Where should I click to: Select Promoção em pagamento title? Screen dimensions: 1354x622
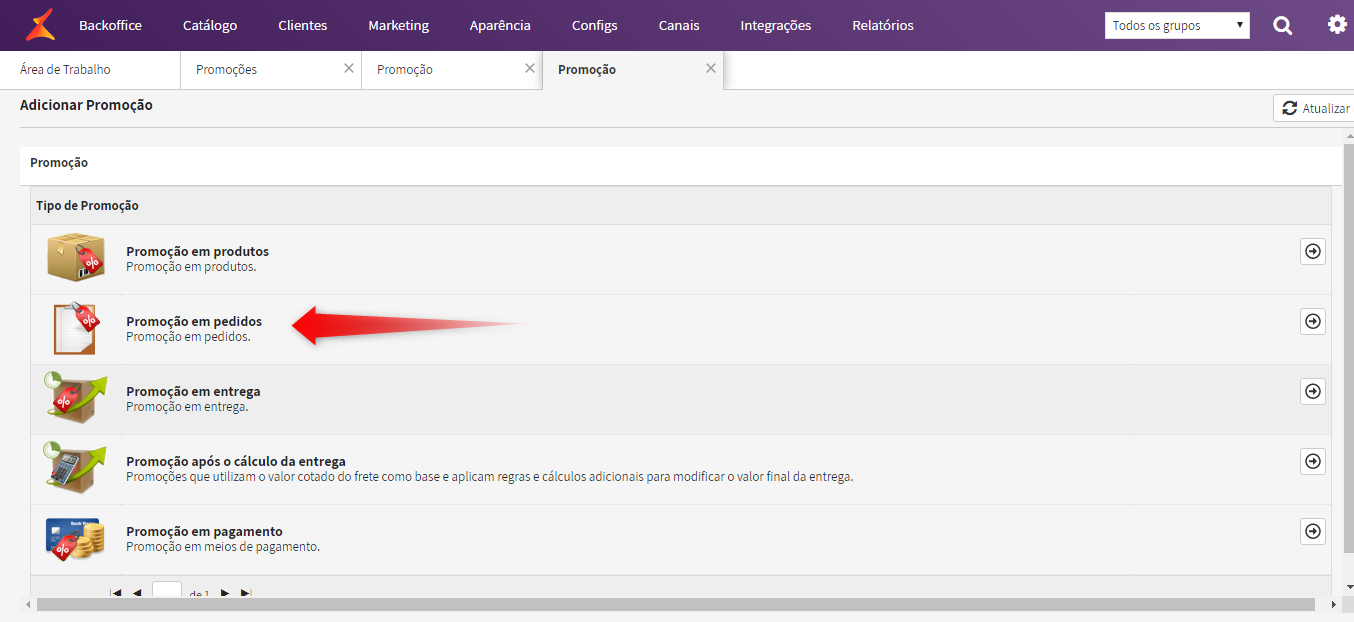[x=204, y=531]
